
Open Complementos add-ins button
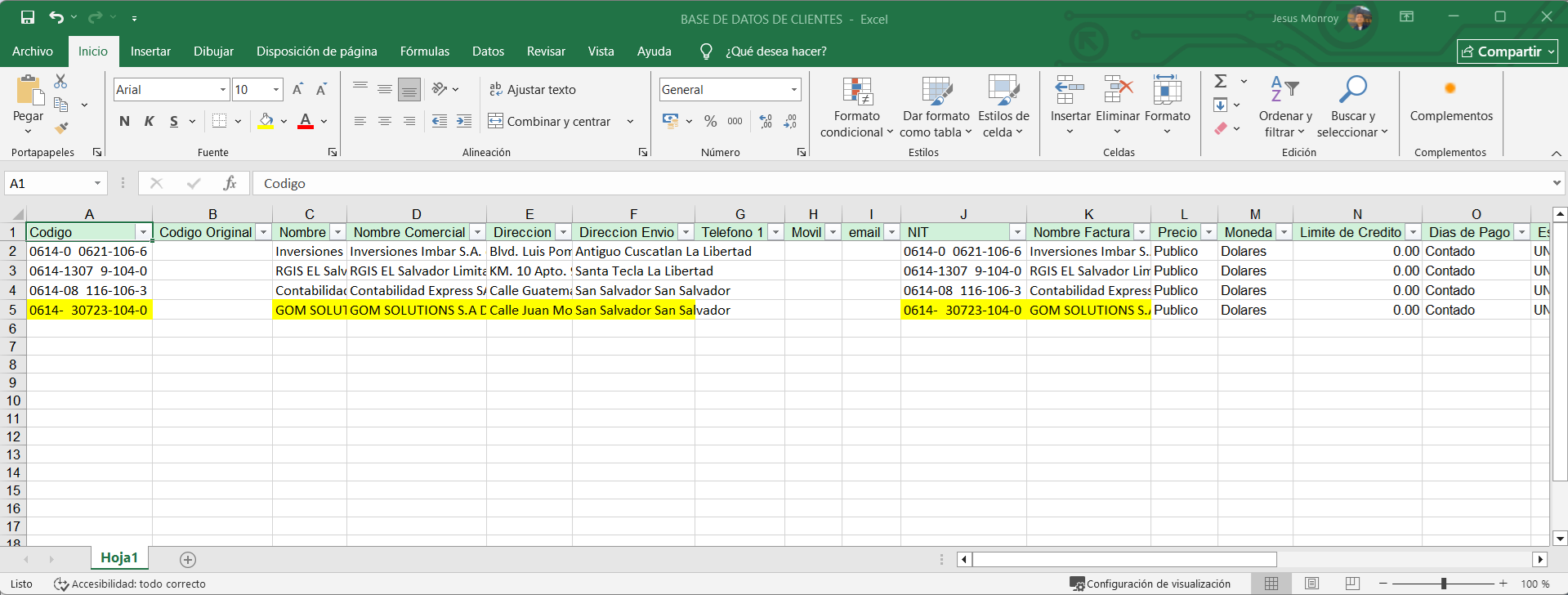1451,100
